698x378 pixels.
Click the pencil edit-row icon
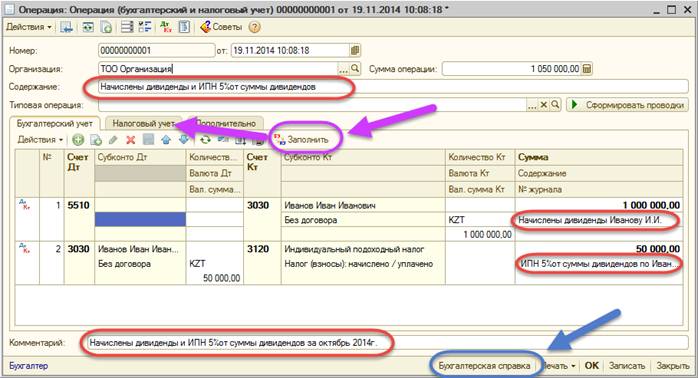coord(113,140)
